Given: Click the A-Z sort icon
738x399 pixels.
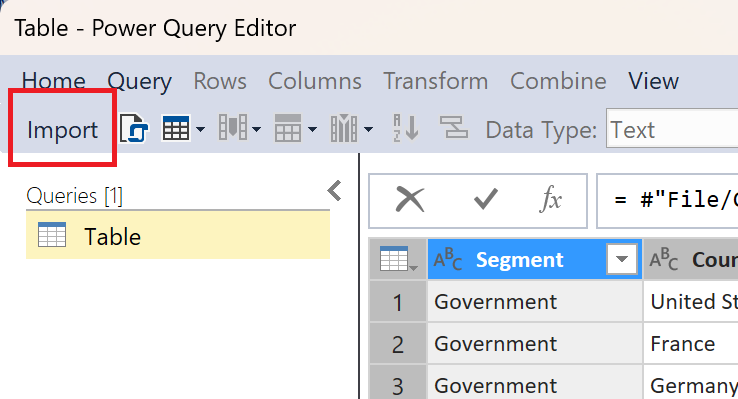Looking at the screenshot, I should [x=406, y=128].
